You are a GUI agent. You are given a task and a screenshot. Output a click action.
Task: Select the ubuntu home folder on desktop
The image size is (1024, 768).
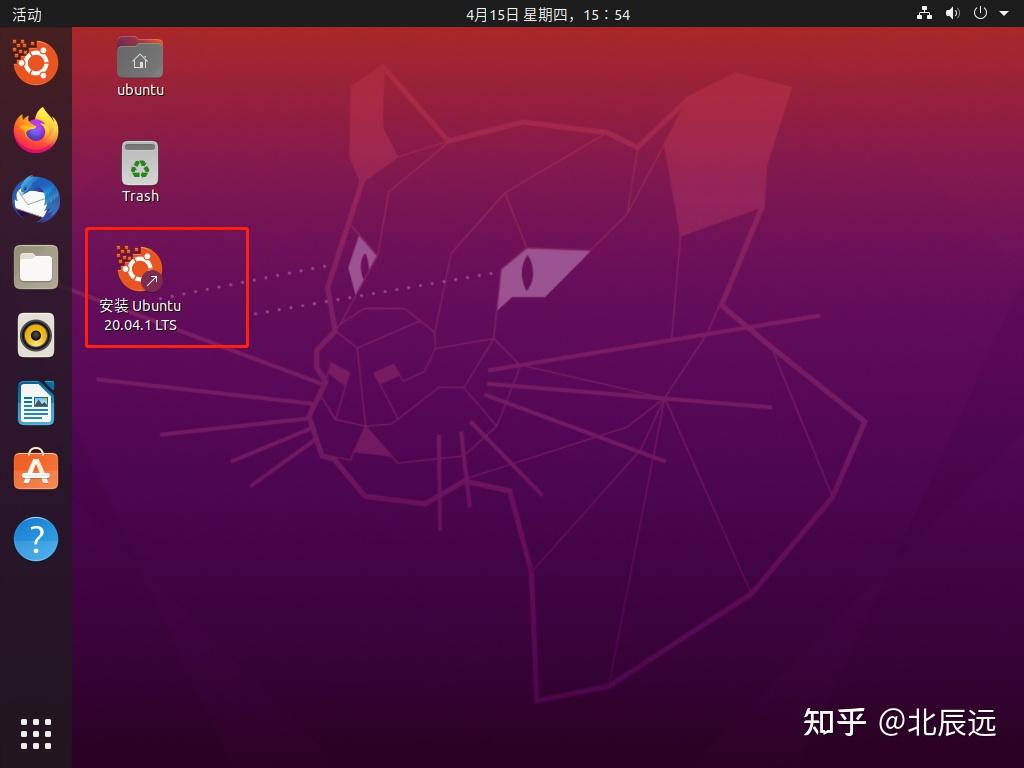click(140, 67)
